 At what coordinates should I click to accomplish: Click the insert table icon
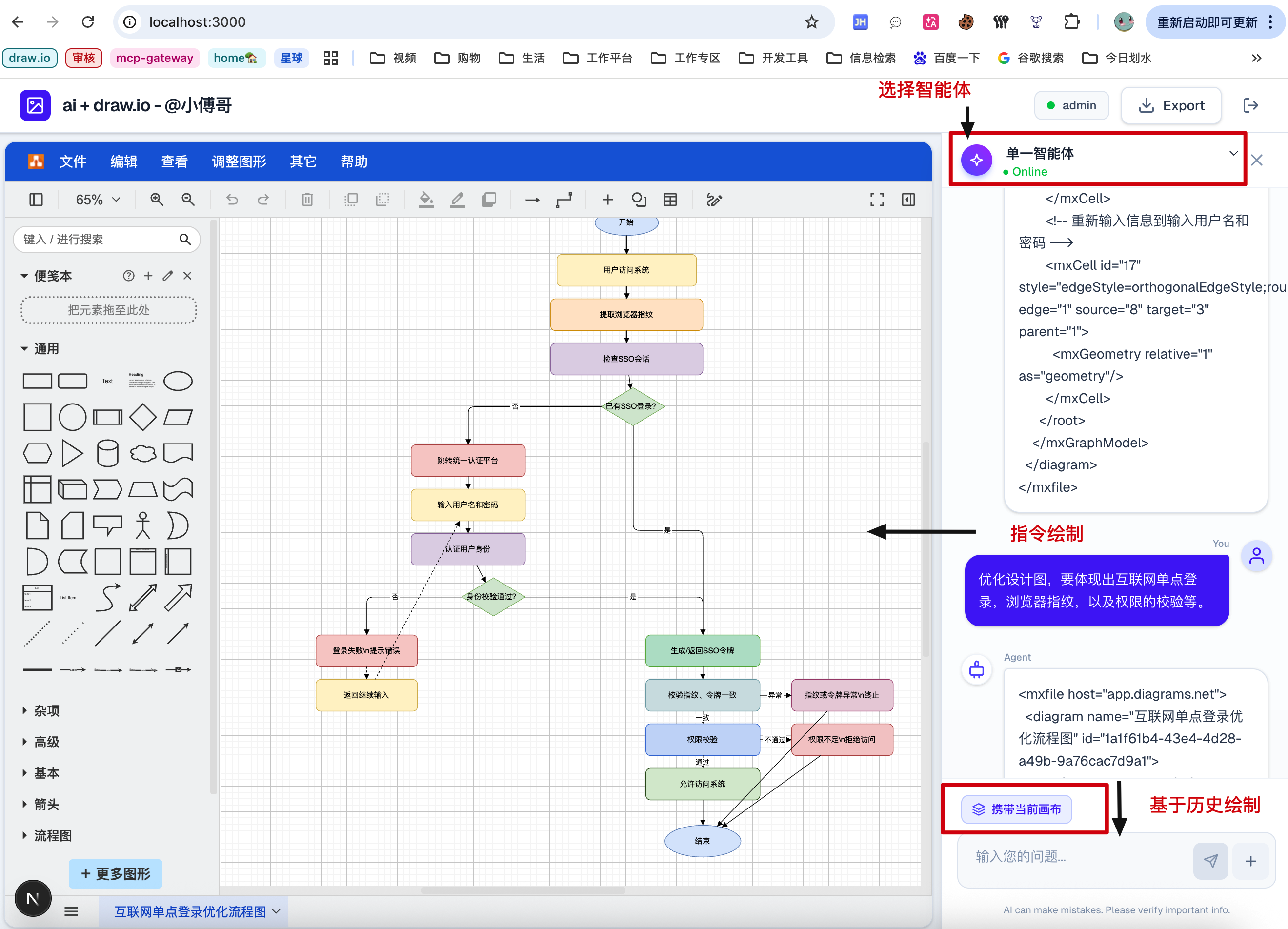click(x=670, y=200)
